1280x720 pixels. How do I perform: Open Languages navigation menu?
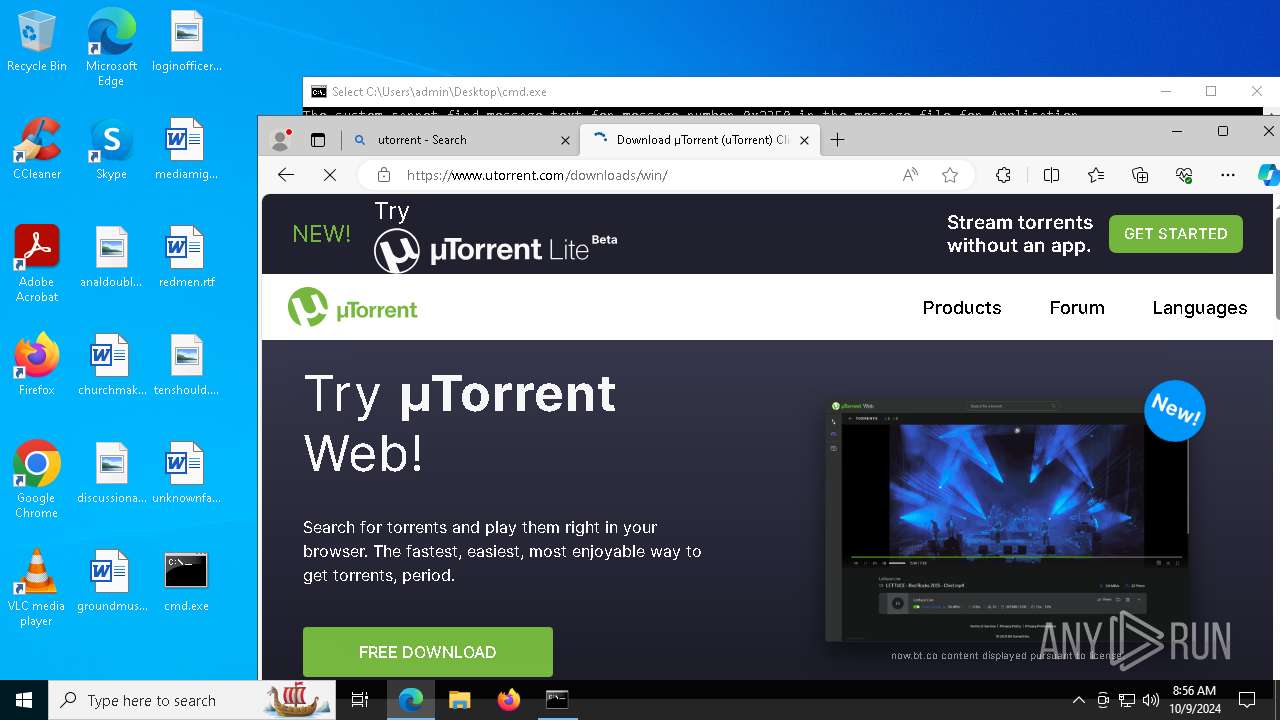pyautogui.click(x=1200, y=308)
